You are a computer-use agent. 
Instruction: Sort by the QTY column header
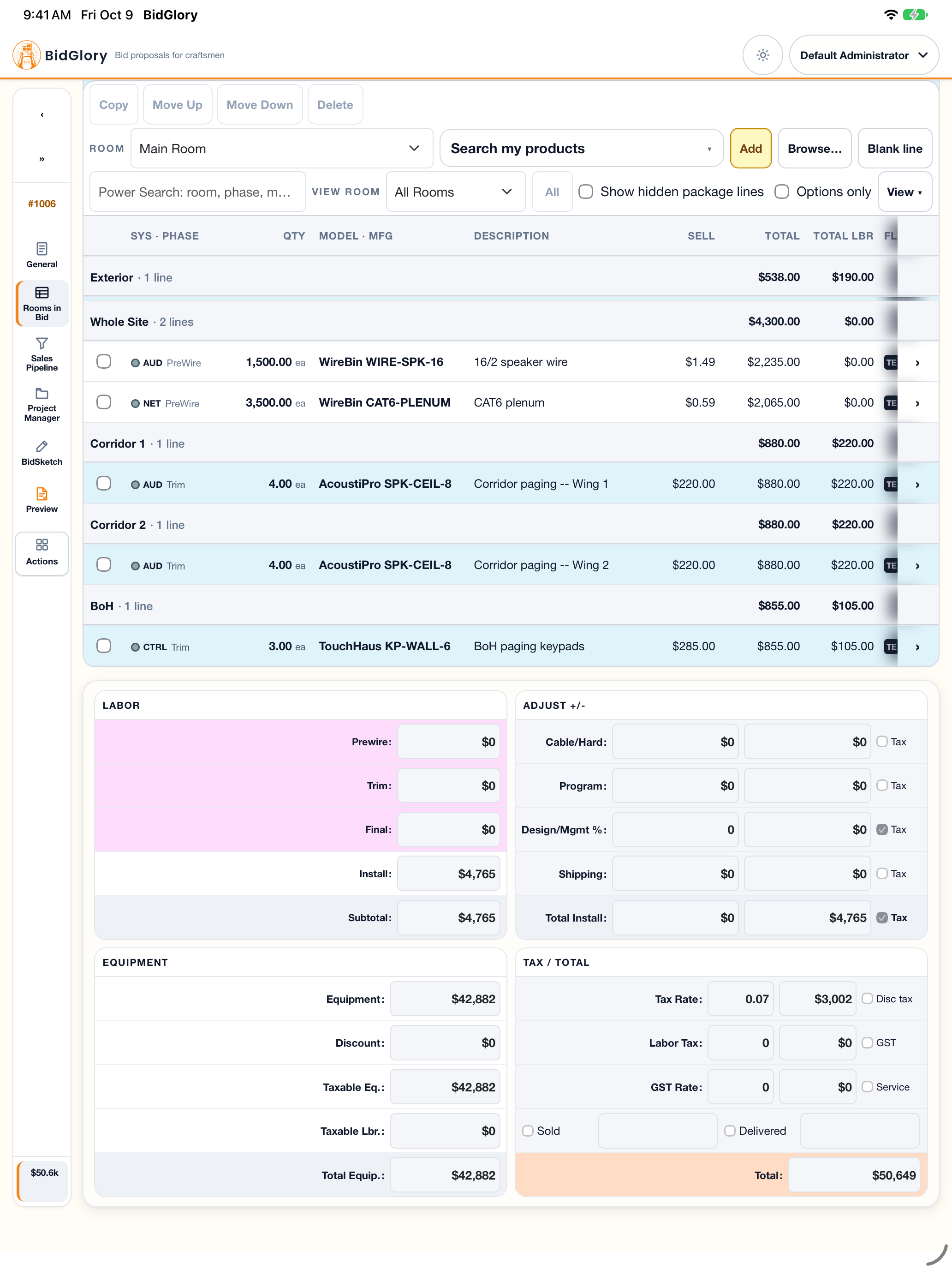(294, 236)
